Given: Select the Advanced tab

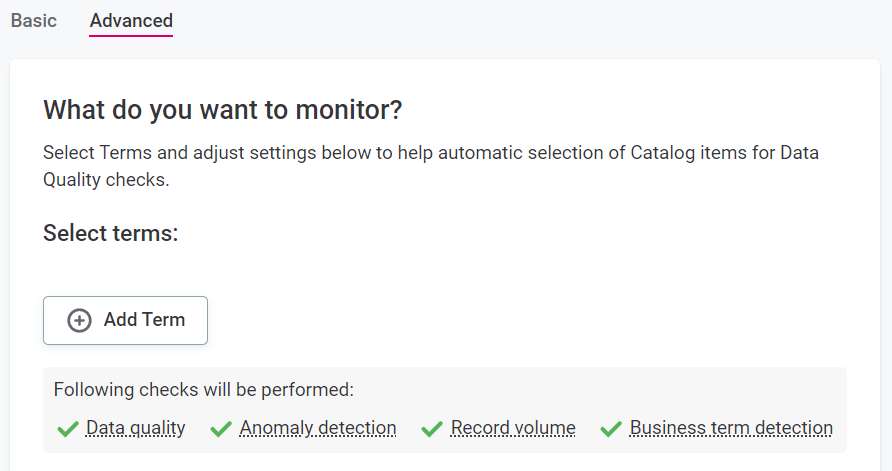Looking at the screenshot, I should coord(131,21).
